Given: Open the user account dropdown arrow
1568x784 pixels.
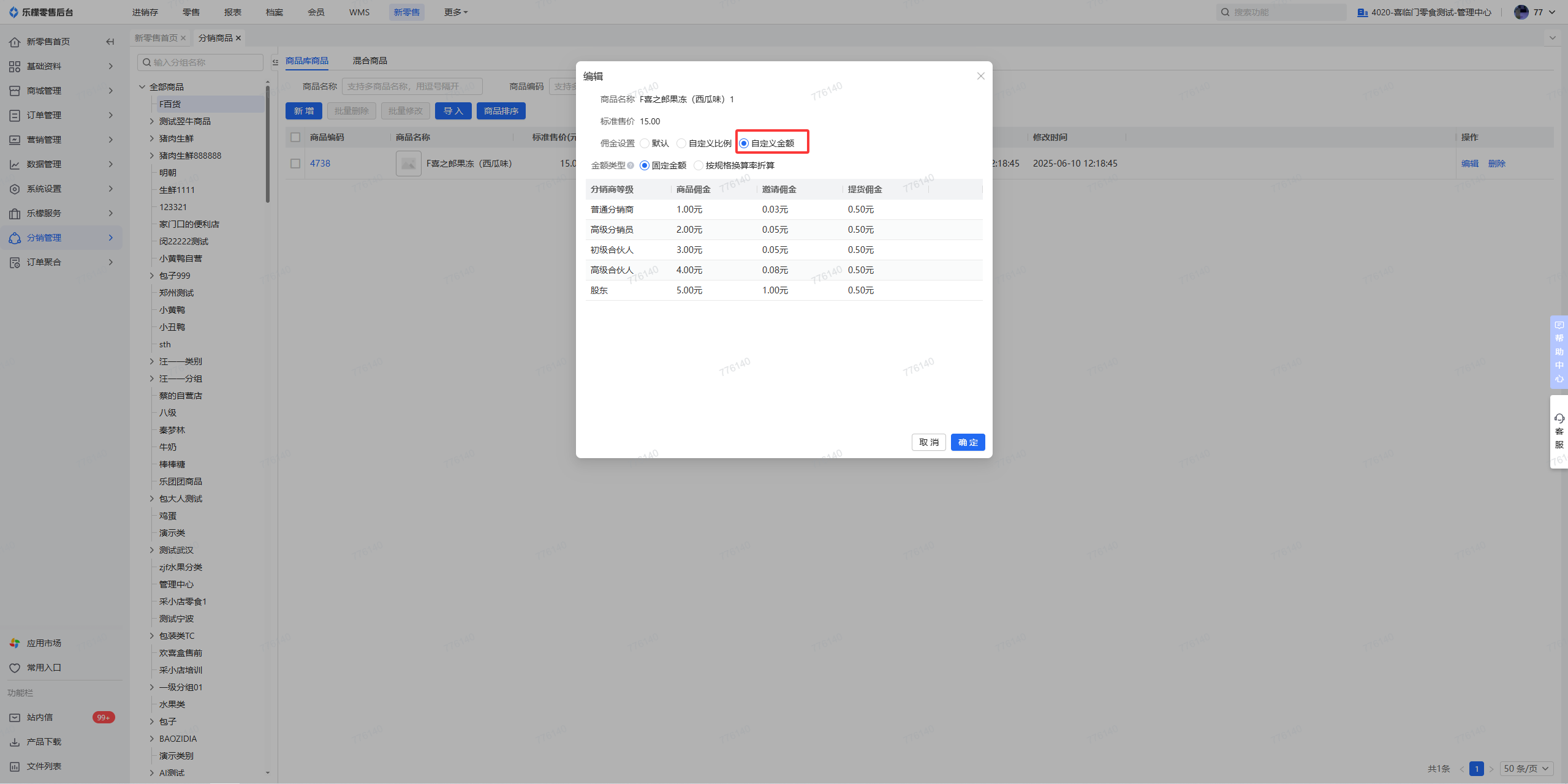Looking at the screenshot, I should (1552, 12).
